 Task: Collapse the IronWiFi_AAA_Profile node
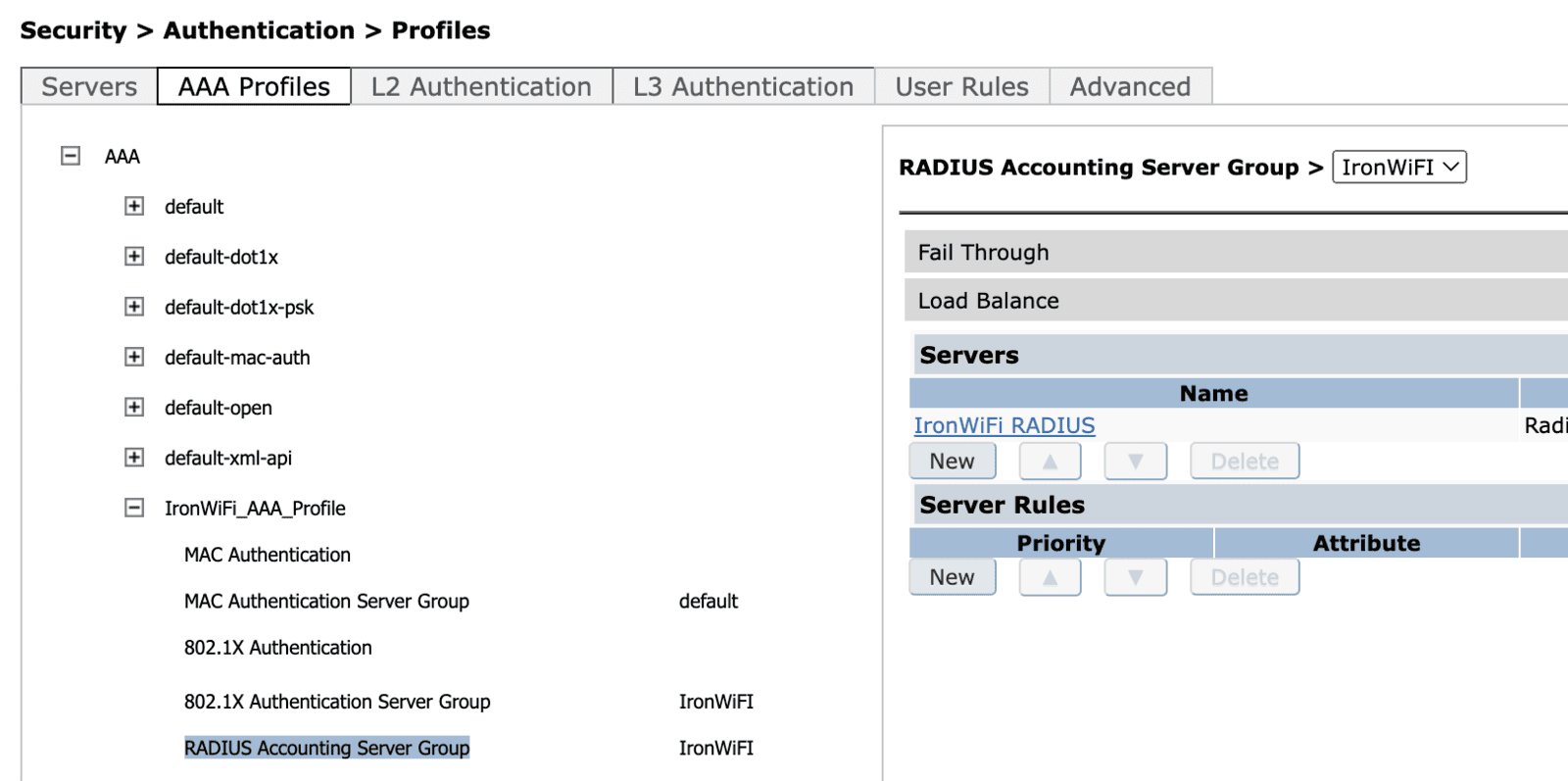[x=134, y=508]
